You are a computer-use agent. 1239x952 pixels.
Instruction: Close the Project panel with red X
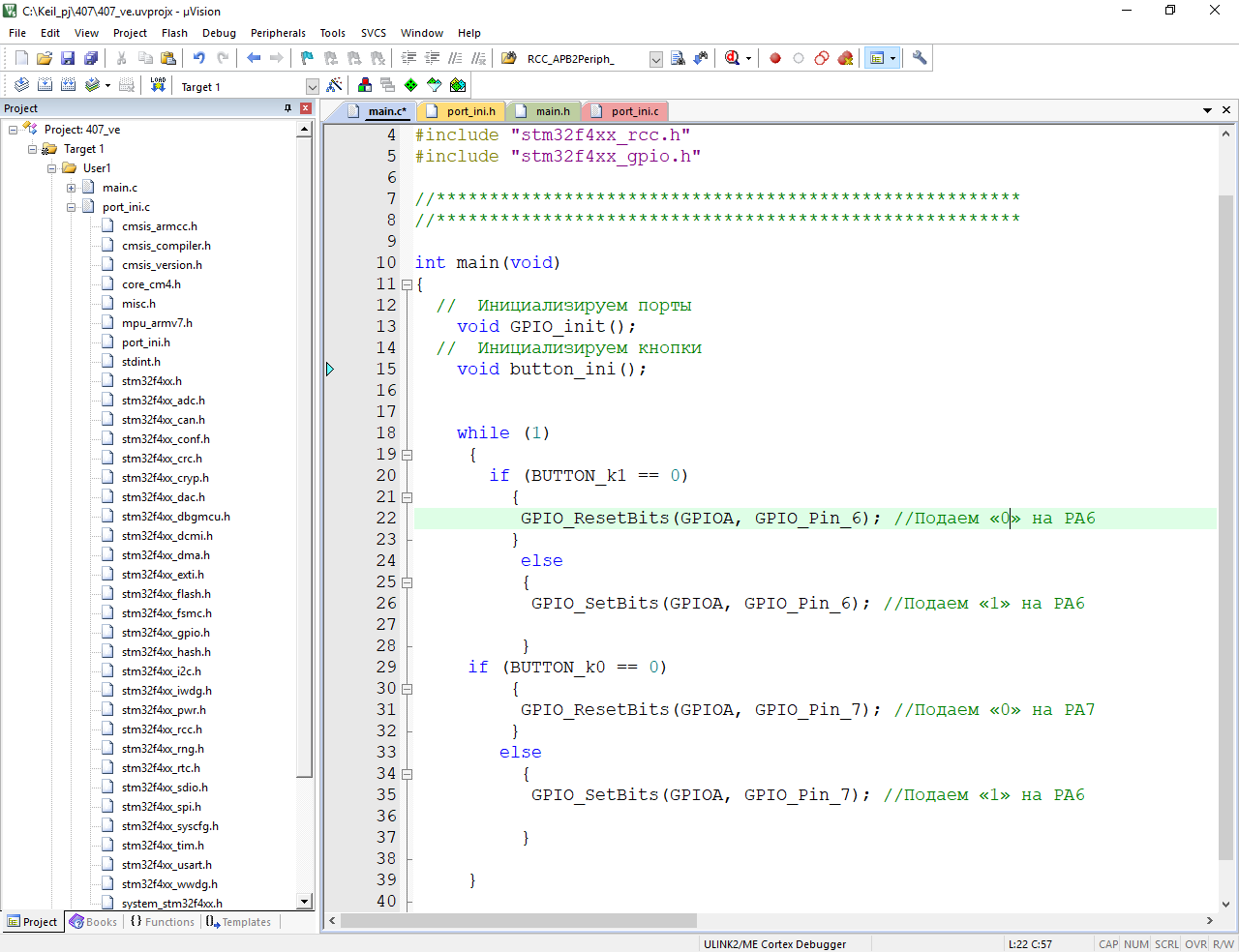coord(306,108)
